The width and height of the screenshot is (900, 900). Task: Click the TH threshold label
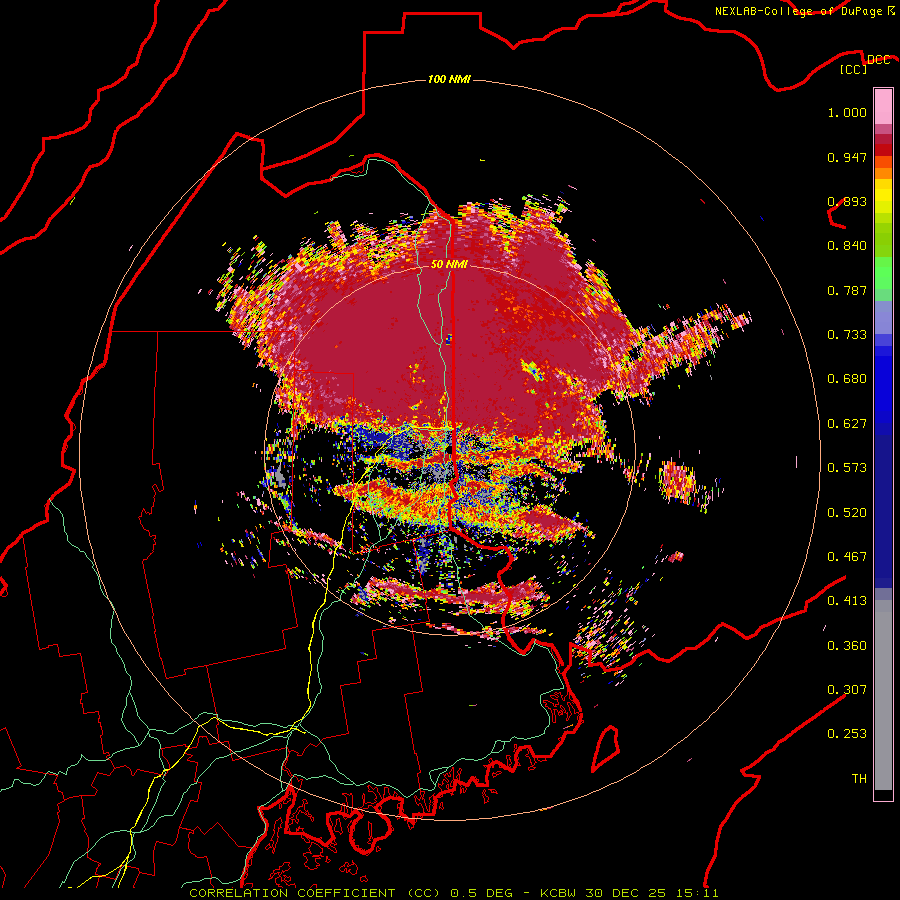(x=859, y=779)
